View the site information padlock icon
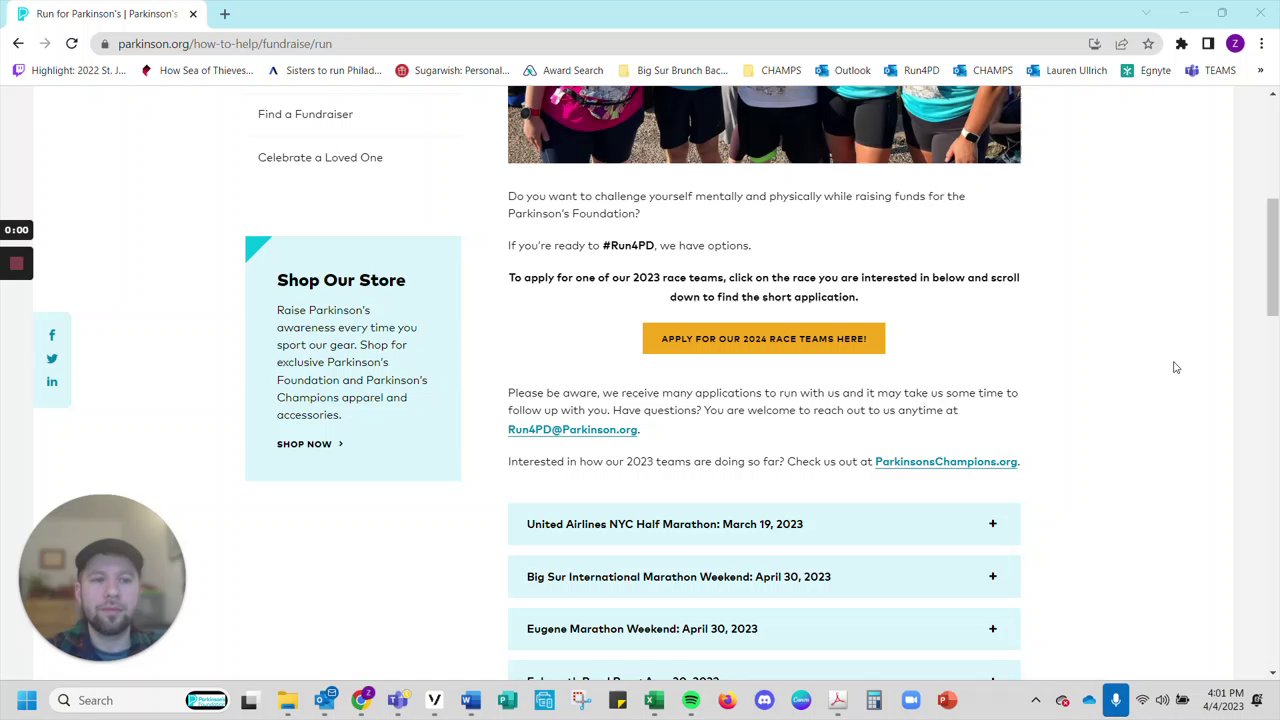The image size is (1280, 720). (104, 44)
